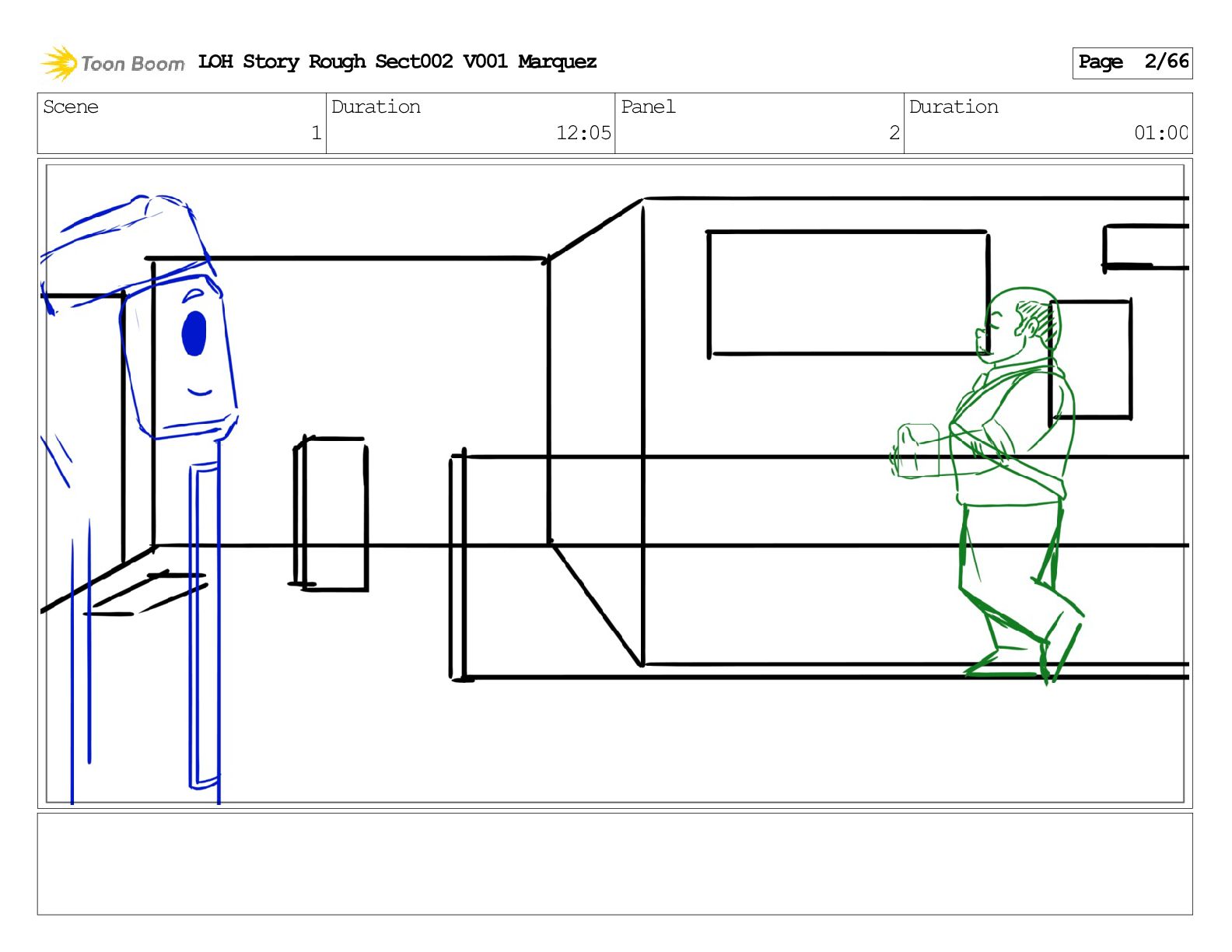Click the 'Duration' label next to Scene
The image size is (1232, 952).
(376, 107)
